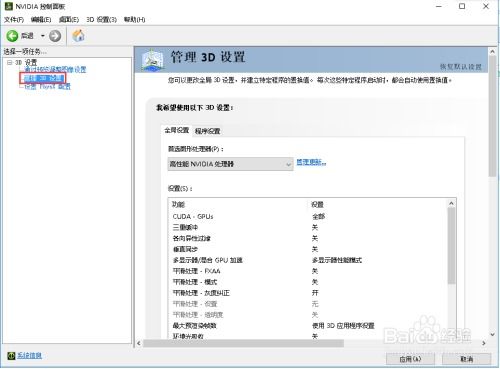Image resolution: width=500 pixels, height=369 pixels.
Task: Open the 桌面 menu
Action: (x=69, y=20)
